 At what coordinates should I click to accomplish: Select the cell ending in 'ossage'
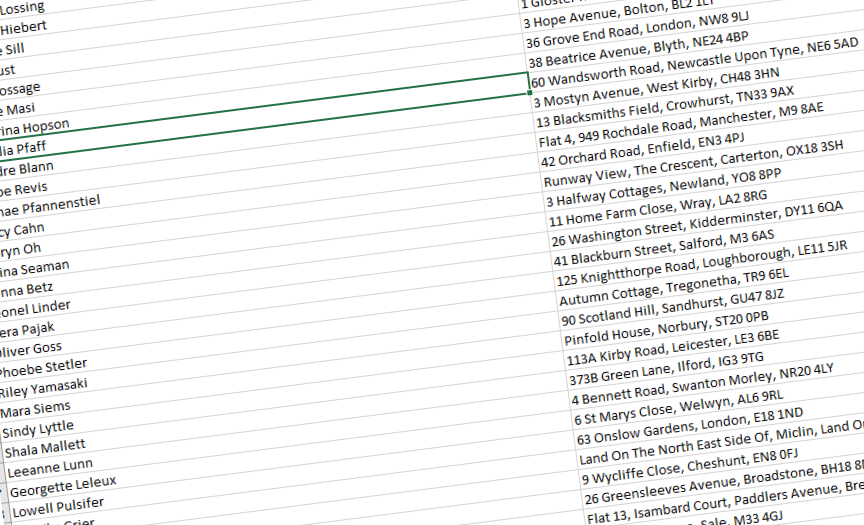point(20,89)
